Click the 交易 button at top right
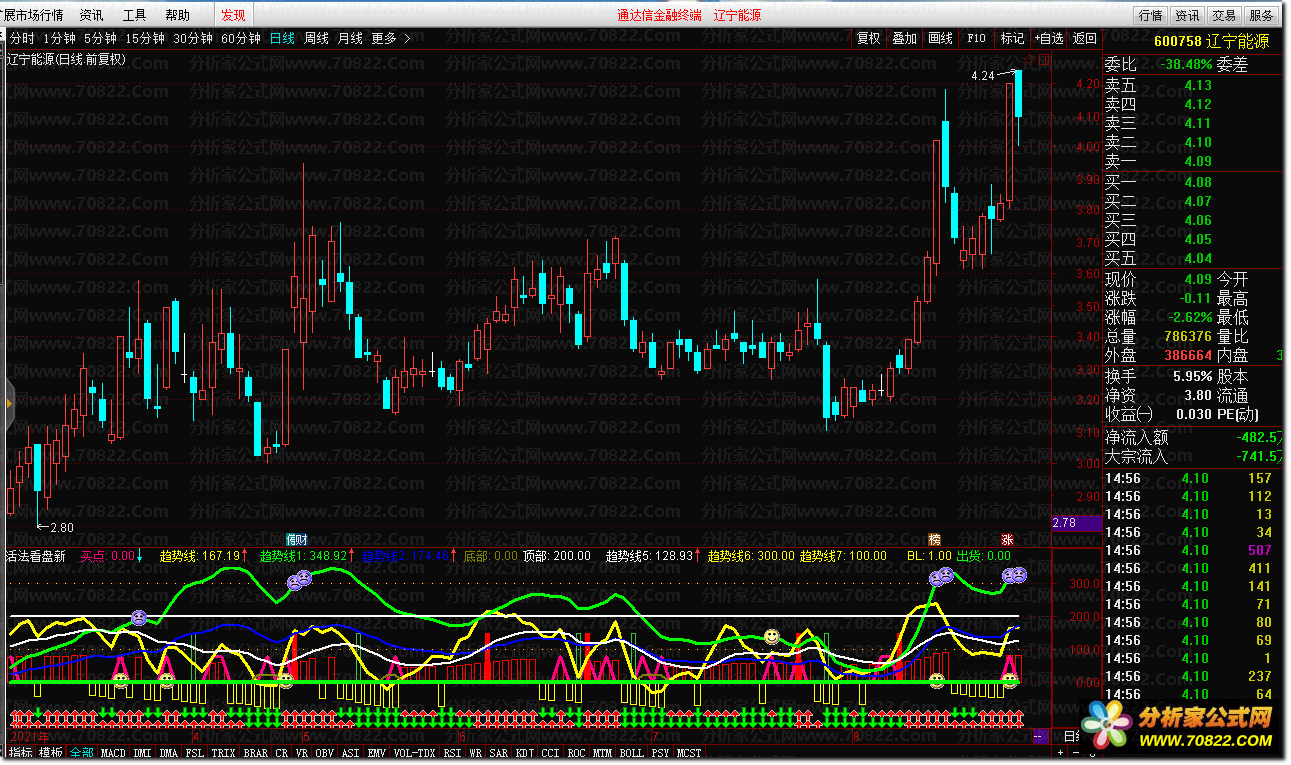1291x765 pixels. (1224, 15)
